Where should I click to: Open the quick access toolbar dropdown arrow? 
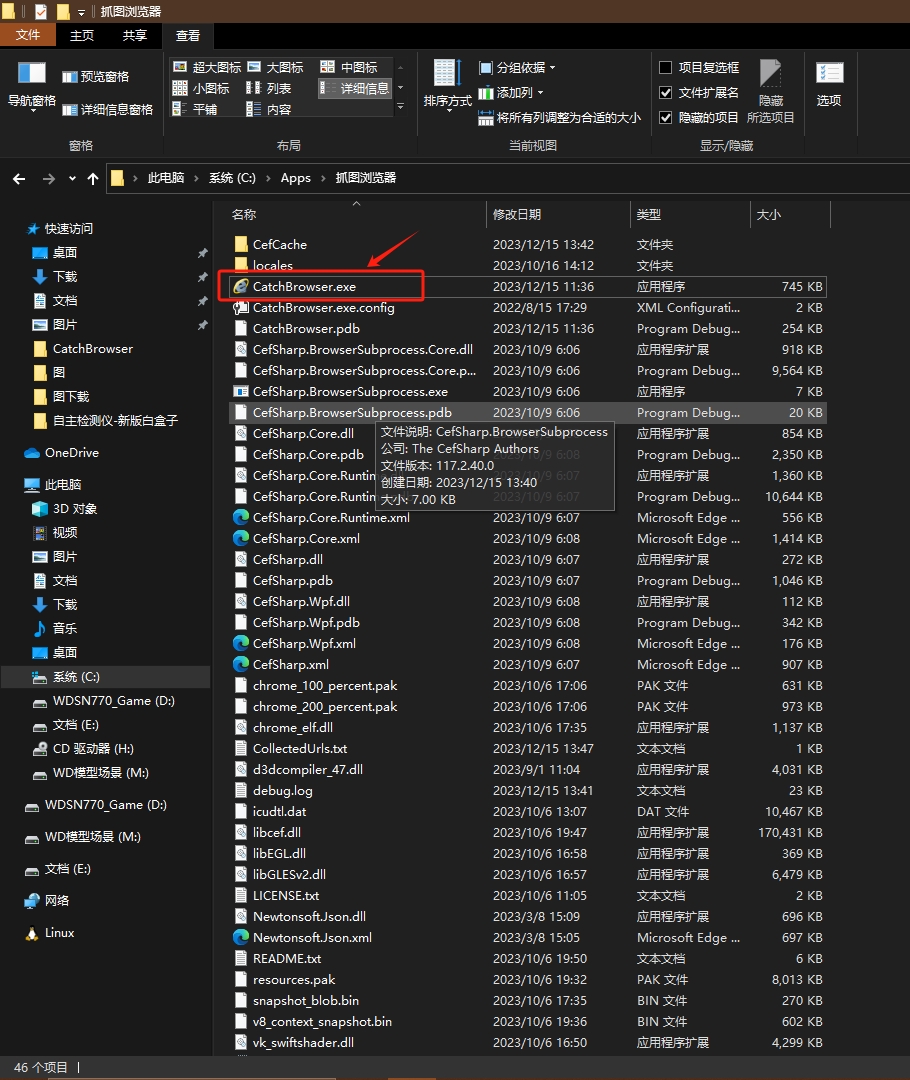81,12
